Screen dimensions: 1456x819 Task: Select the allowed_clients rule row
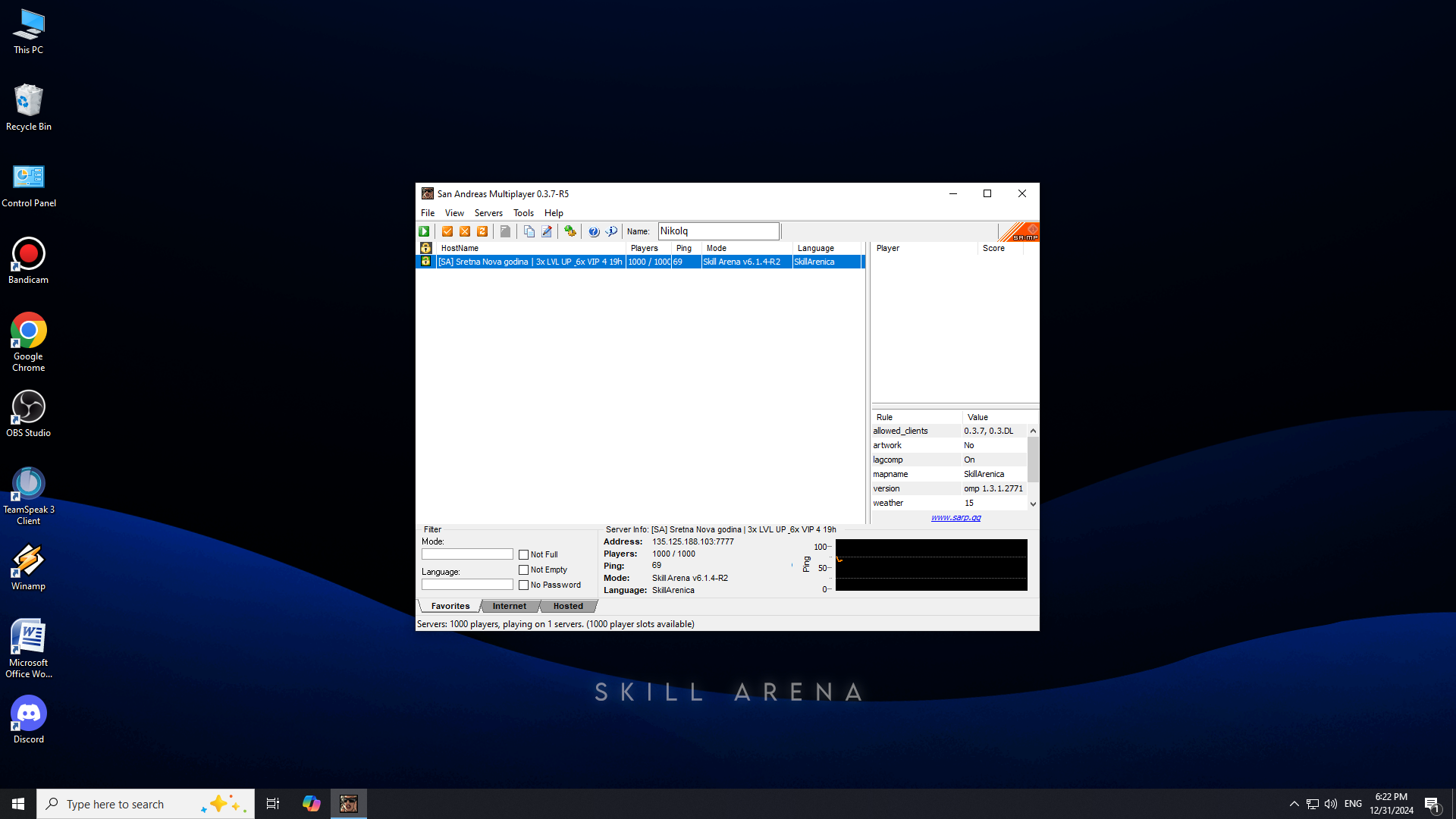click(x=949, y=431)
